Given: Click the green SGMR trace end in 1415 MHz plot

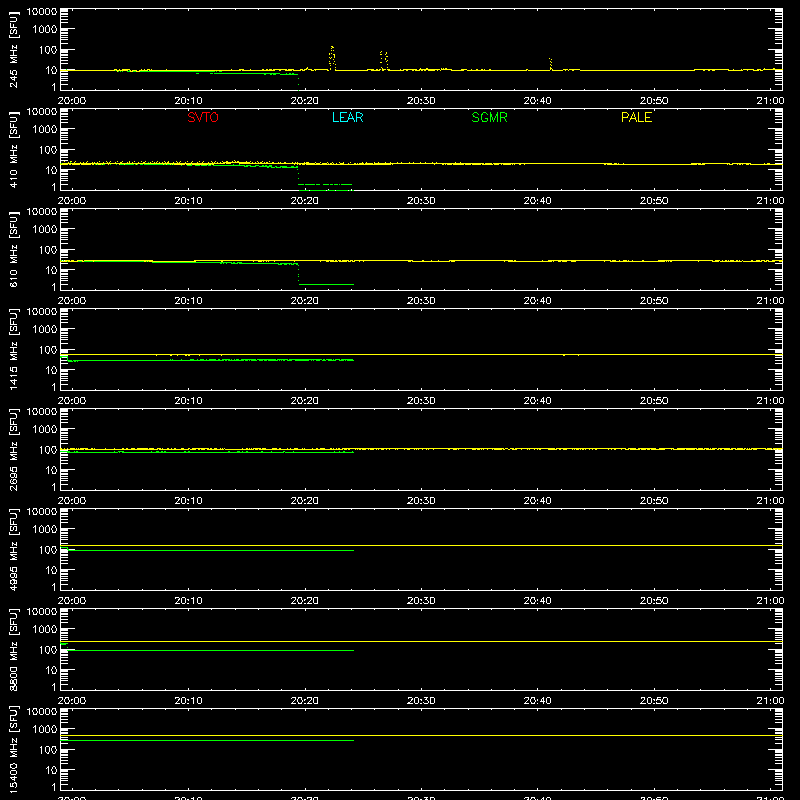Looking at the screenshot, I should click(x=353, y=360).
